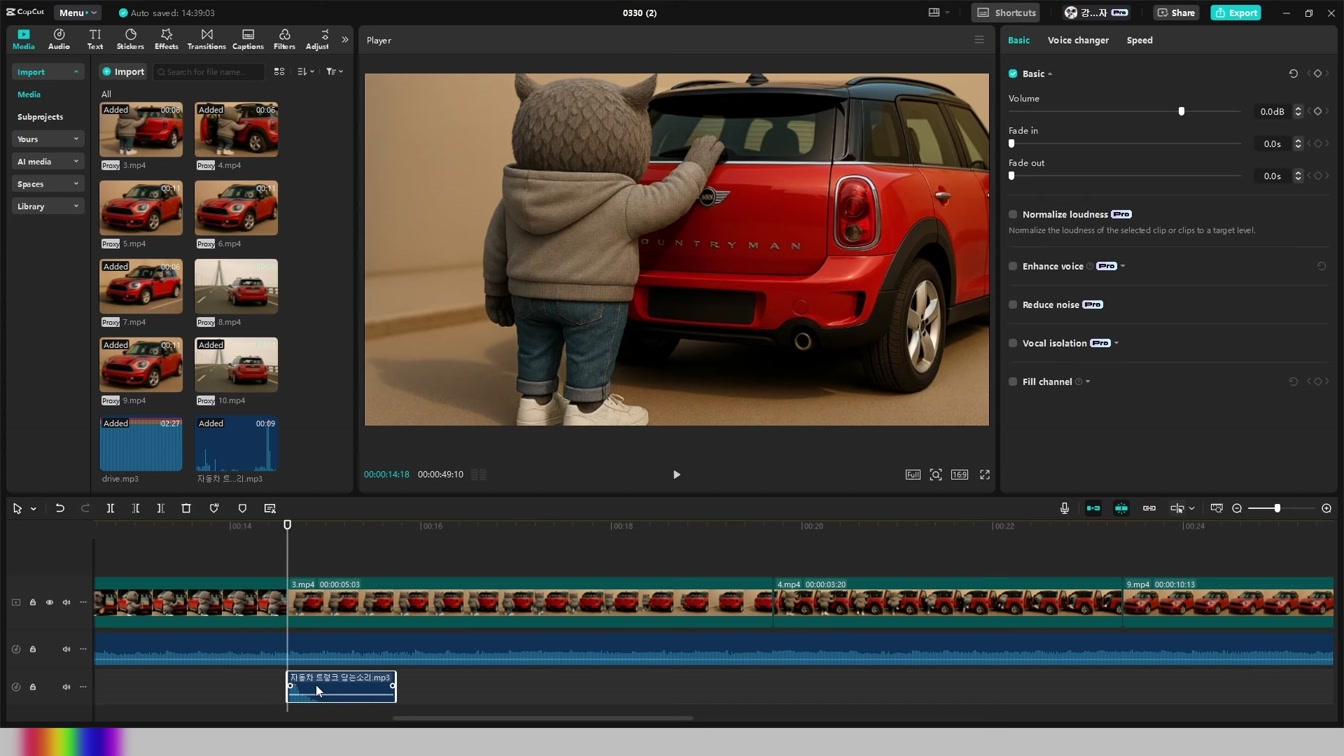1344x756 pixels.
Task: Switch to Speed tab
Action: (1139, 40)
